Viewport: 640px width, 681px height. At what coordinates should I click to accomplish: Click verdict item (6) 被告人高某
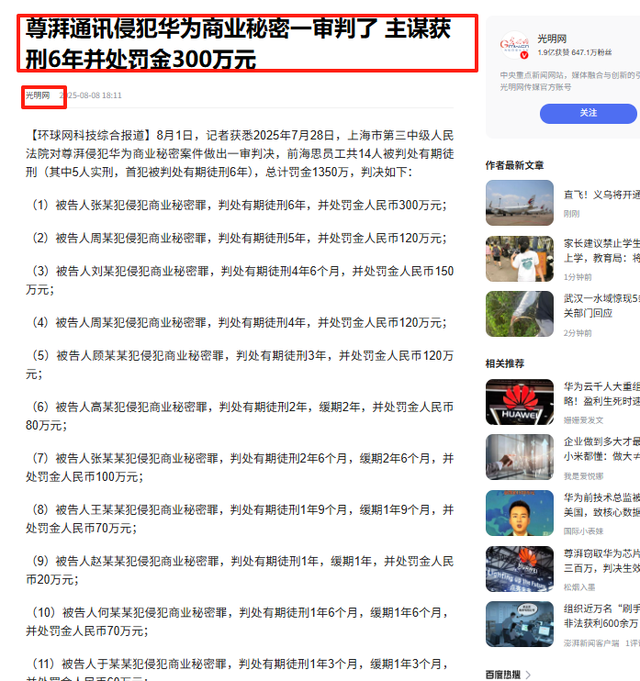point(240,416)
